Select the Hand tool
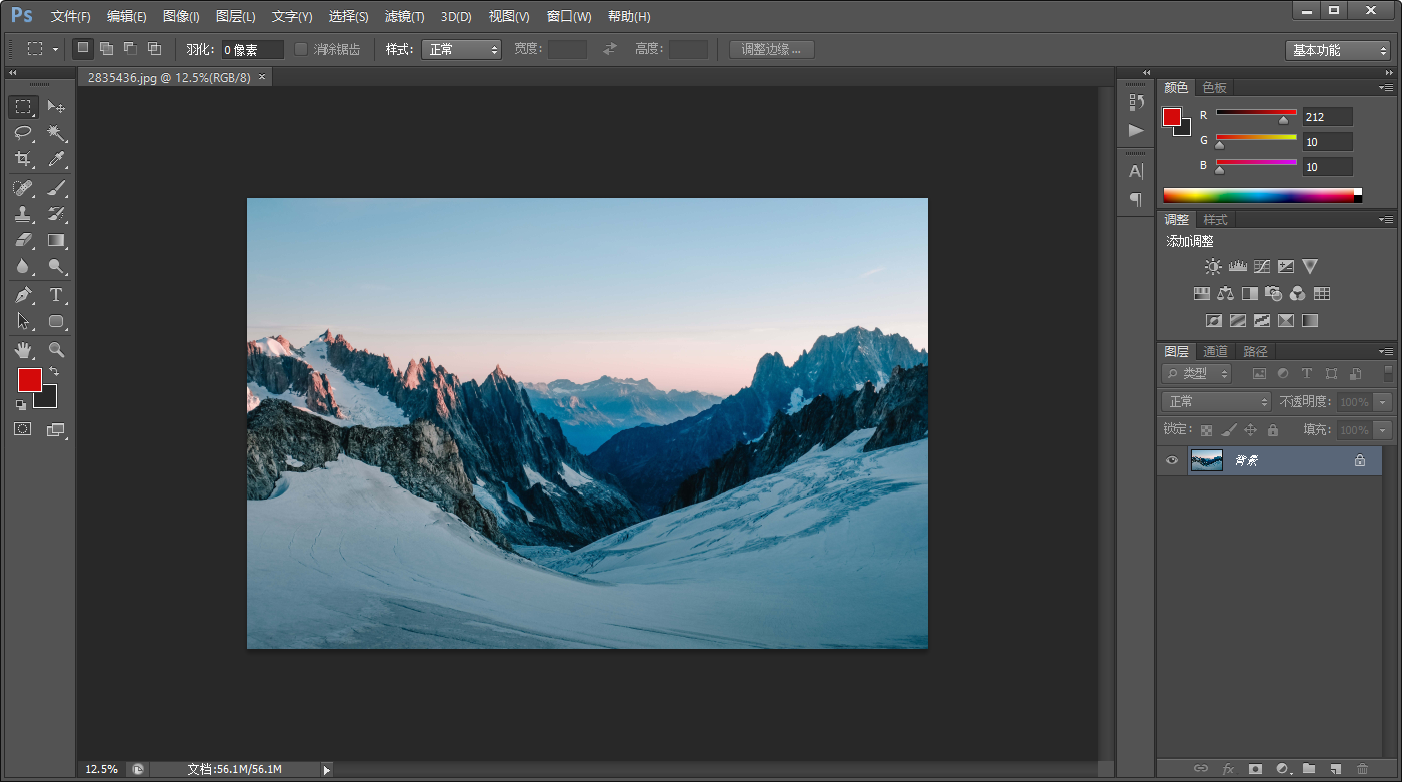 tap(23, 350)
